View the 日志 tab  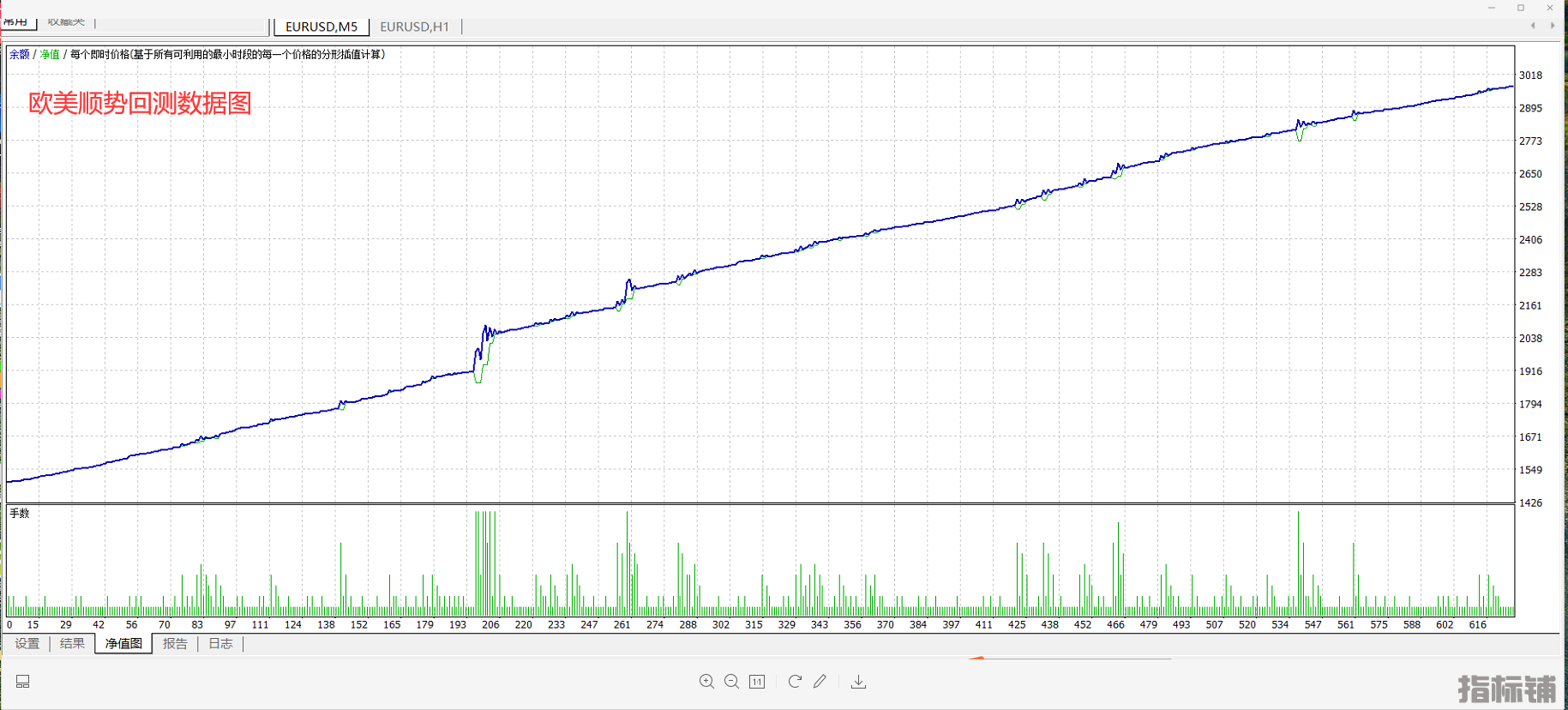(220, 644)
